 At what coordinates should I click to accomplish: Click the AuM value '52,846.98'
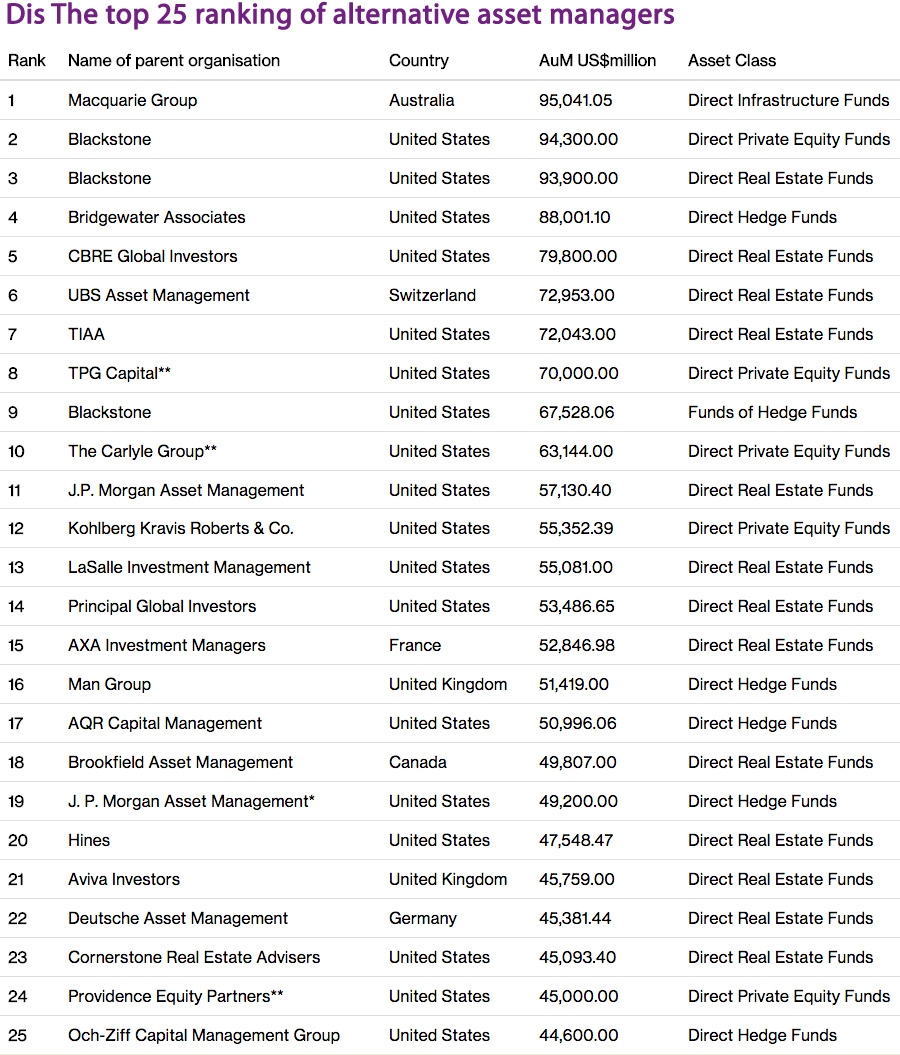(x=577, y=645)
